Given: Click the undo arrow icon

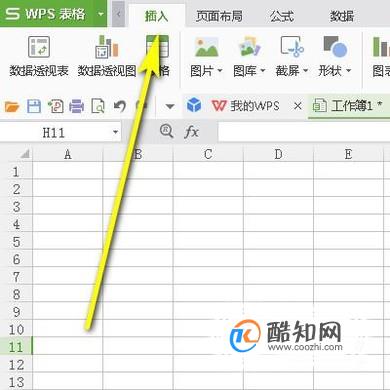Looking at the screenshot, I should click(120, 107).
